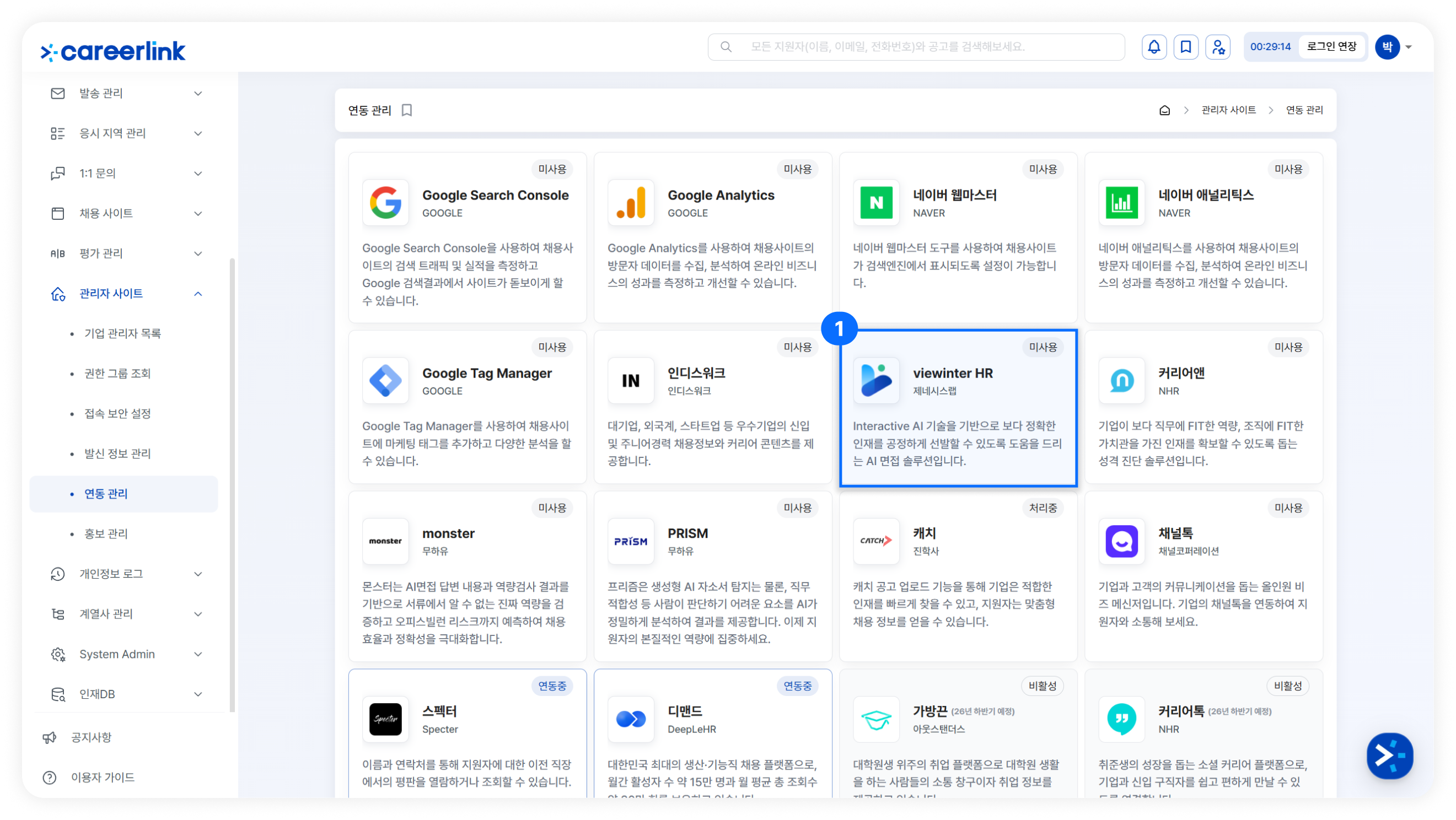Click the Google Search Console logo
Viewport: 1456px width, 820px height.
[385, 202]
